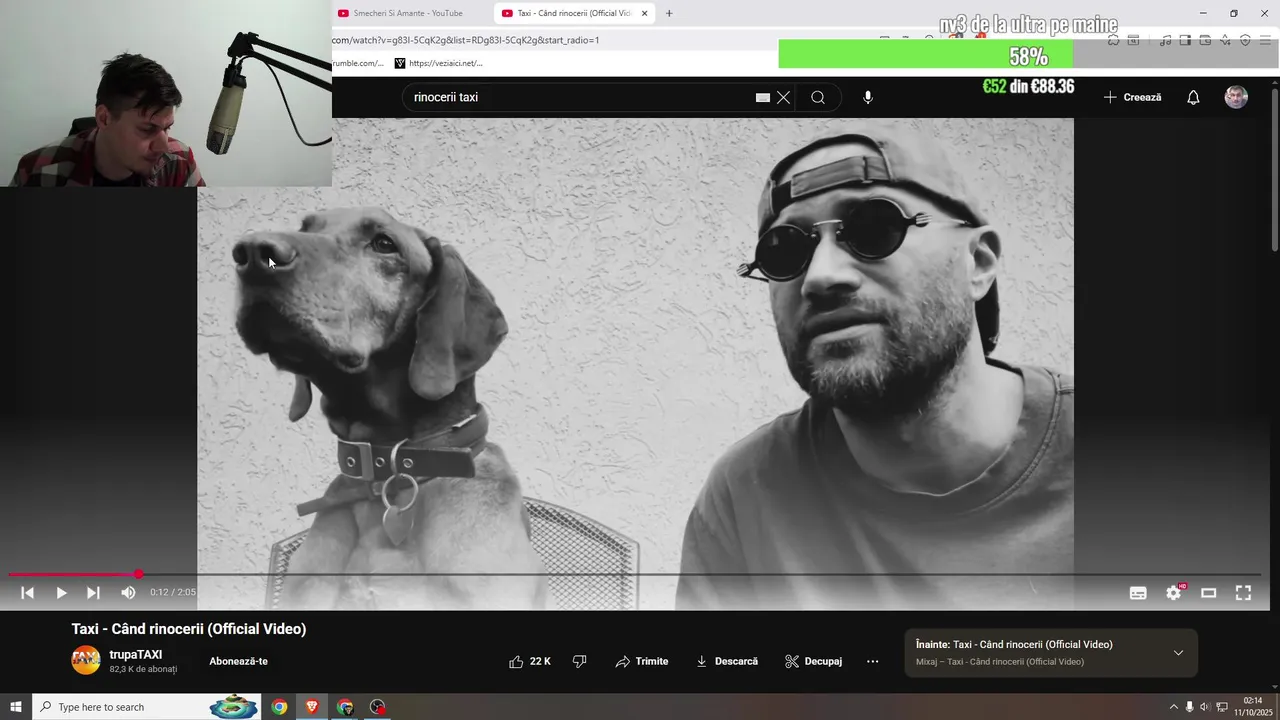The height and width of the screenshot is (720, 1280).
Task: Open Brave browser from taskbar
Action: [312, 707]
